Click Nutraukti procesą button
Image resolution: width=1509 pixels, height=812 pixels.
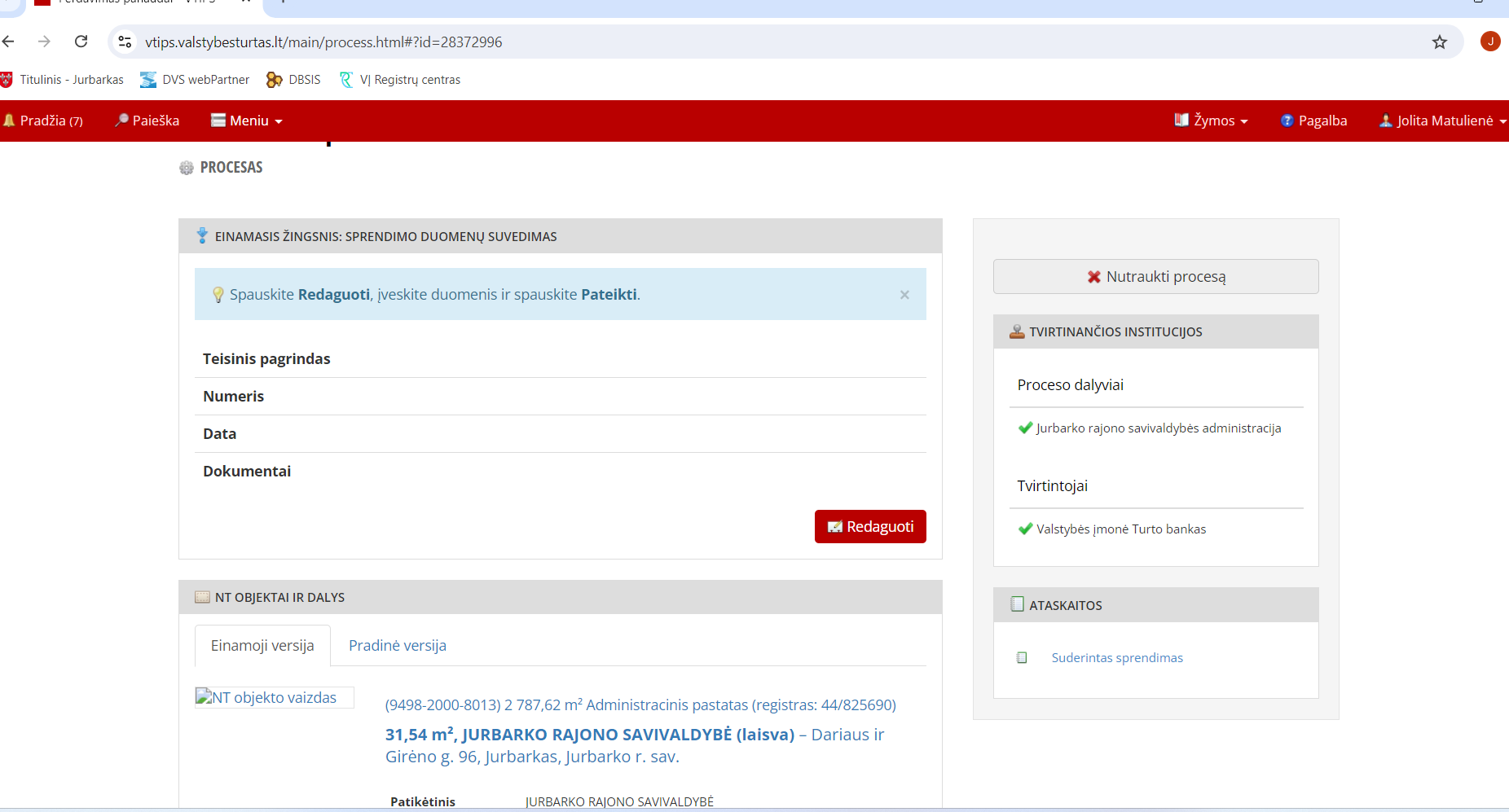[1155, 277]
